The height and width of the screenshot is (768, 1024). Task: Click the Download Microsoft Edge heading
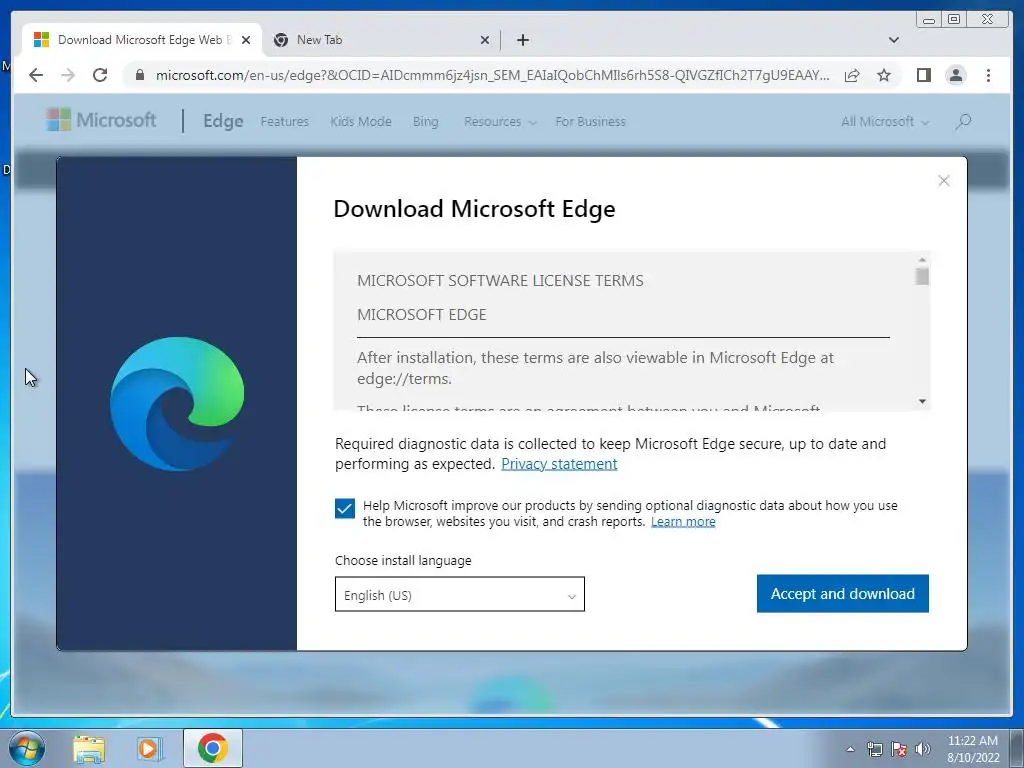pyautogui.click(x=474, y=209)
